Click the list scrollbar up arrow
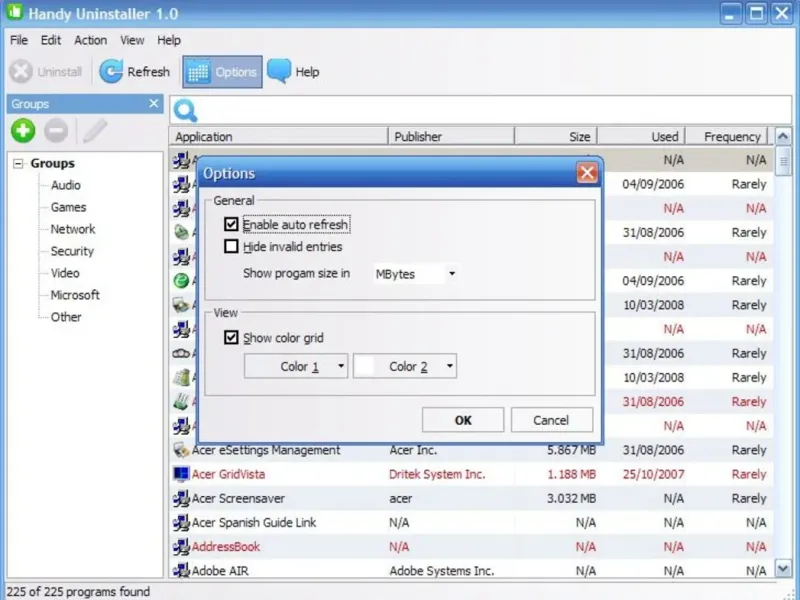The image size is (800, 600). point(783,136)
